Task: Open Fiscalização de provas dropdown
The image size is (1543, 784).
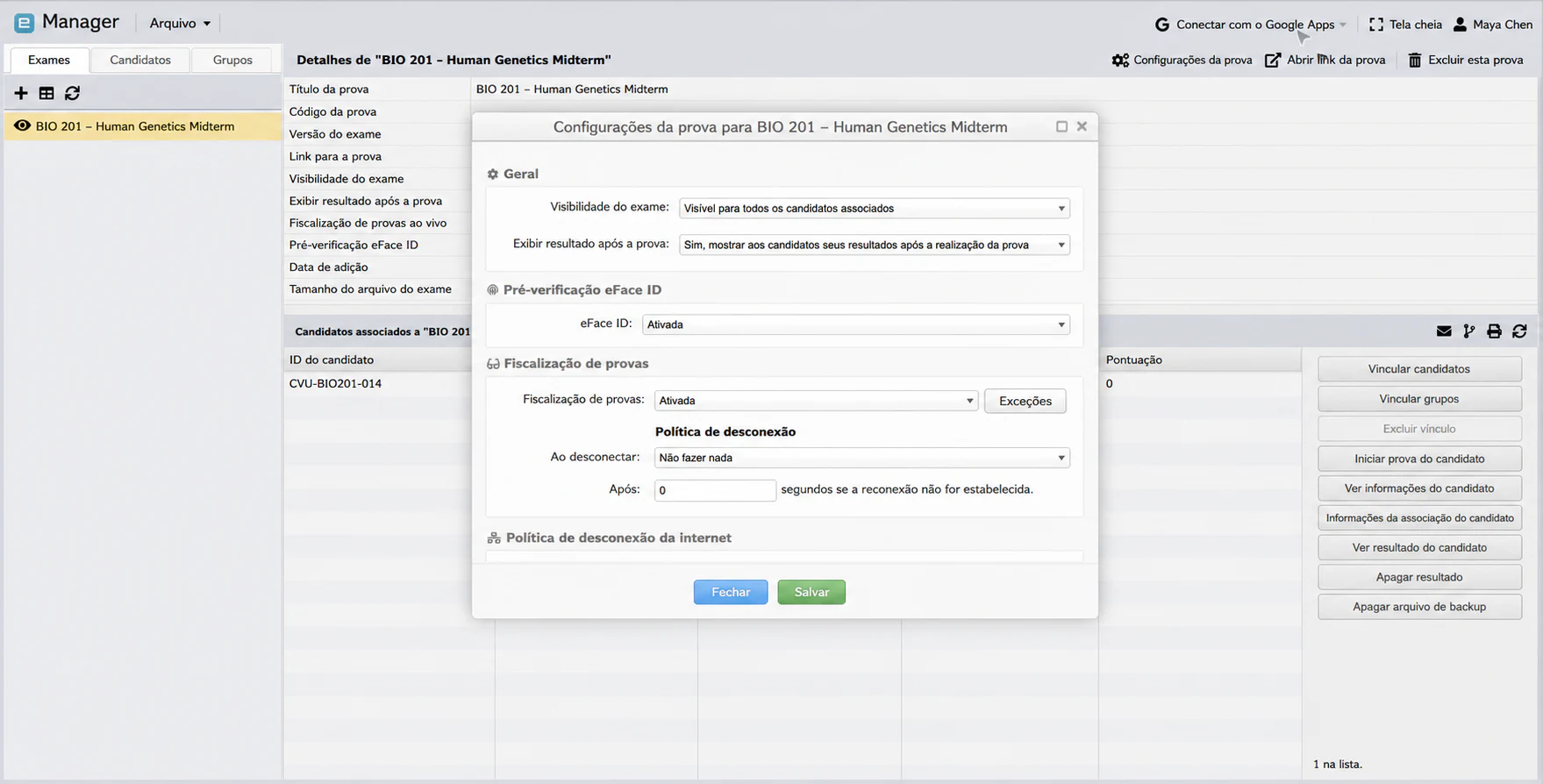Action: (x=816, y=401)
